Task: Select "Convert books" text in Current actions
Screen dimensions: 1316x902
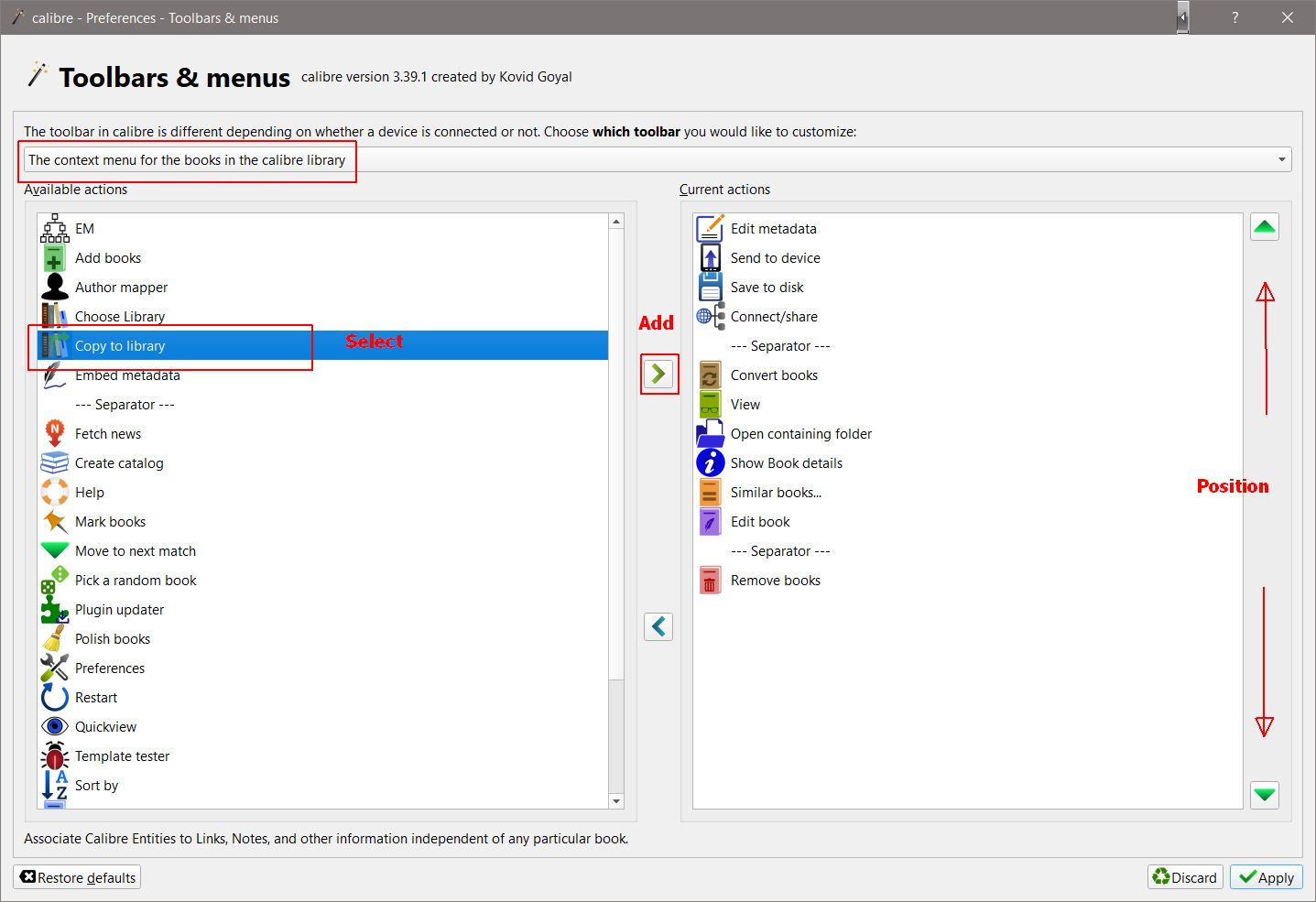Action: 774,375
